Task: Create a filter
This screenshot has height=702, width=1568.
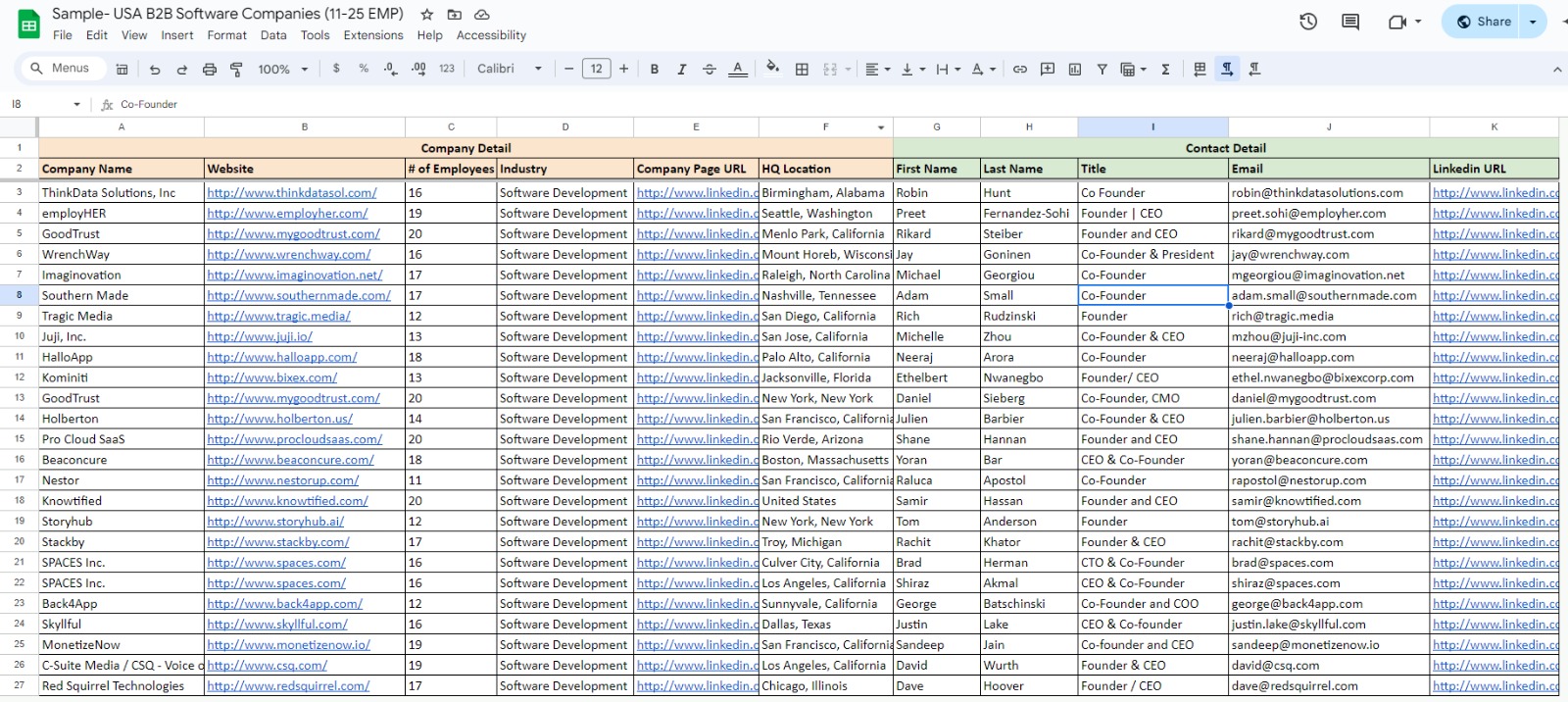Action: point(1102,69)
